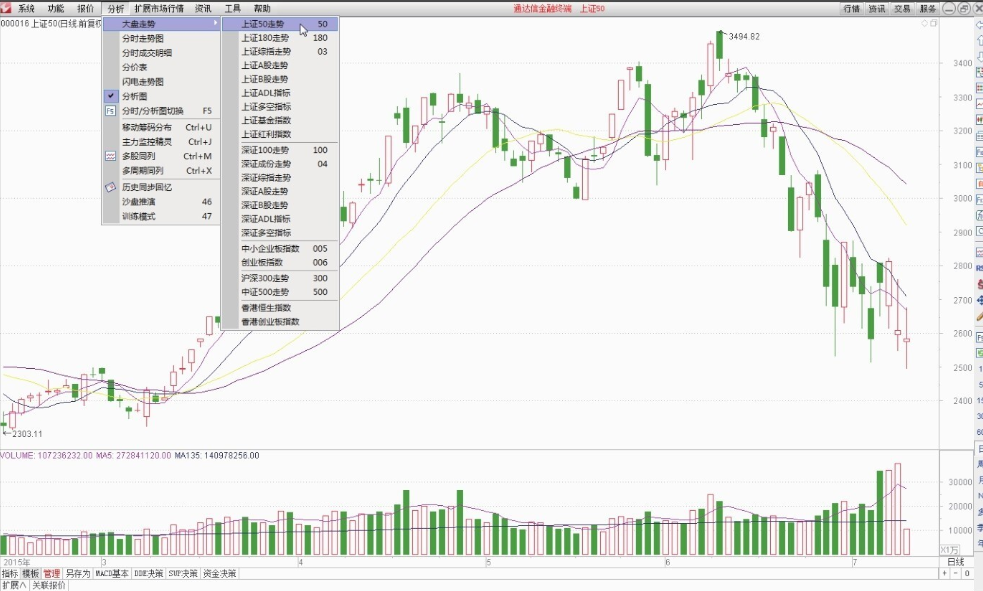Click the 另存为 button below chart
The width and height of the screenshot is (983, 591).
(78, 573)
